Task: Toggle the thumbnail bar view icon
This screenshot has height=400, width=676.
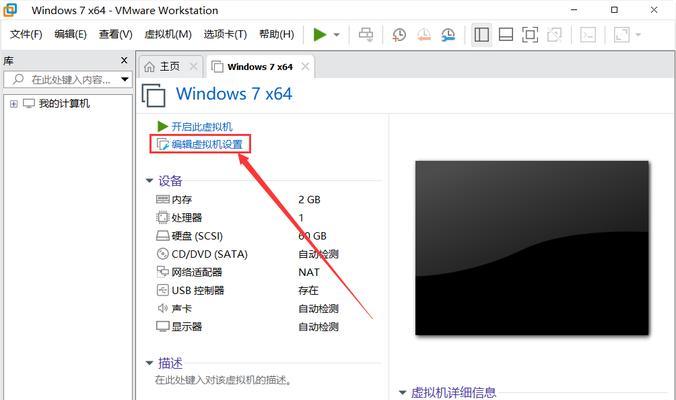Action: [505, 34]
